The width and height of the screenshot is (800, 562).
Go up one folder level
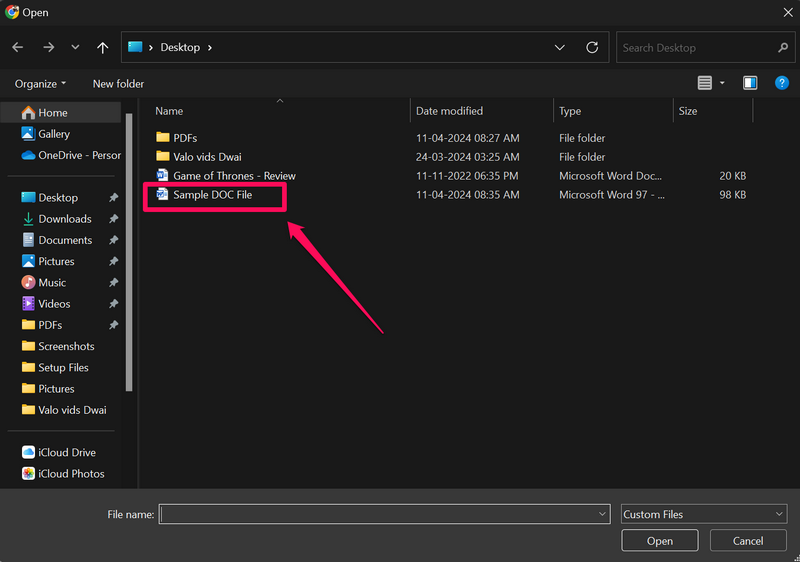tap(102, 47)
